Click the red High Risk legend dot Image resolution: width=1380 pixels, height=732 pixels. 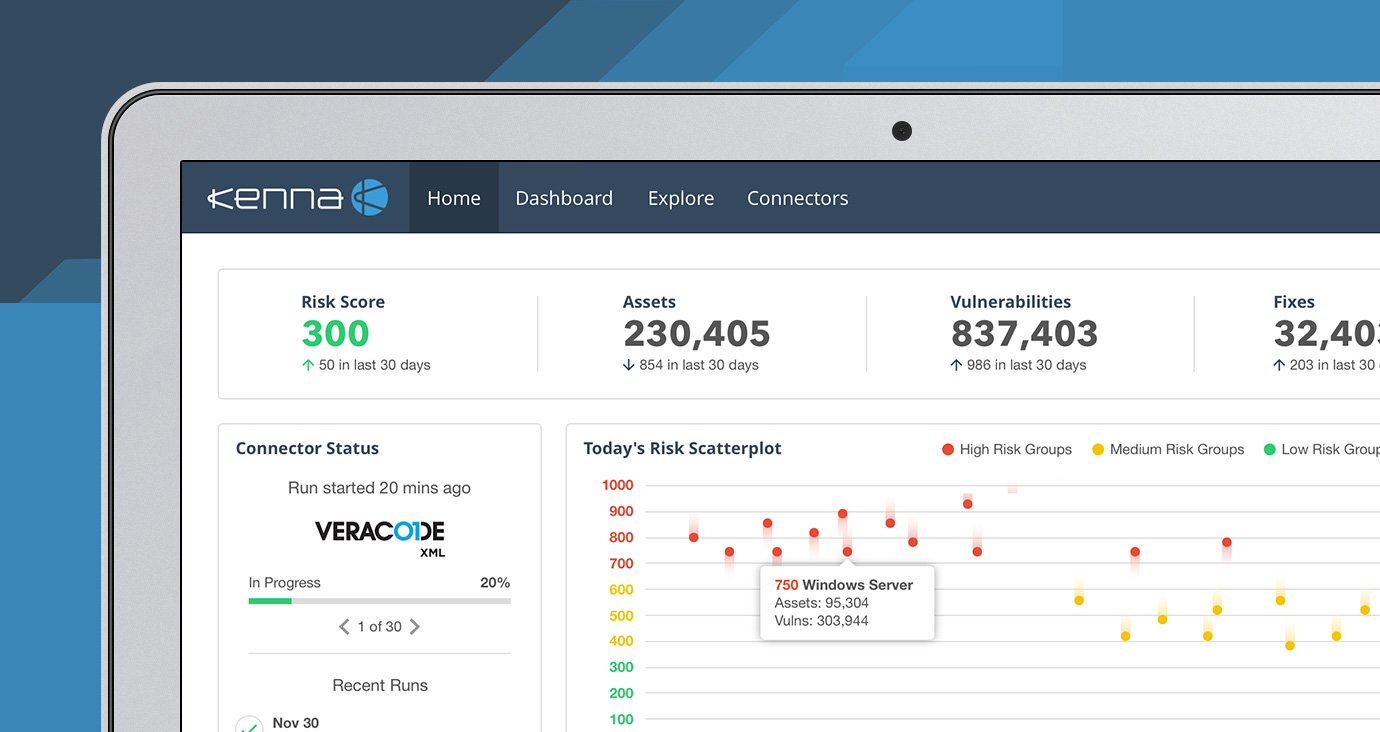pos(948,450)
